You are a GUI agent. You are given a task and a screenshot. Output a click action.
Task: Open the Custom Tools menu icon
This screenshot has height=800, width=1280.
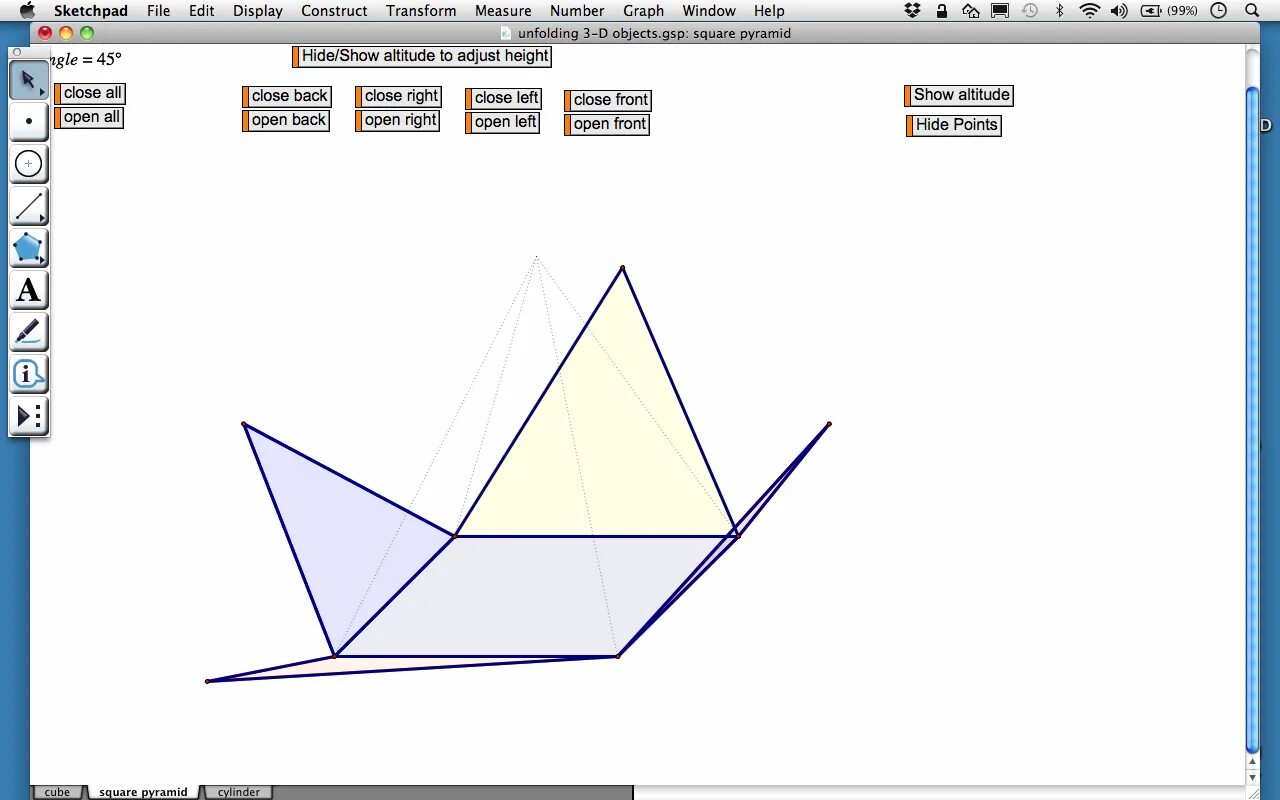tap(29, 416)
